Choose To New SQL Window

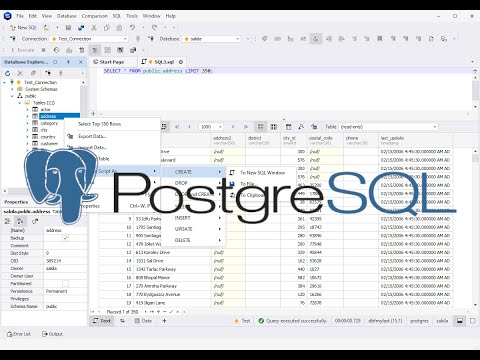262,173
